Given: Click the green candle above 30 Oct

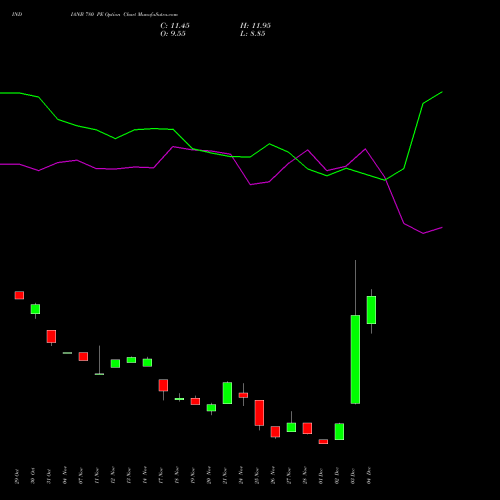Looking at the screenshot, I should [x=35, y=309].
